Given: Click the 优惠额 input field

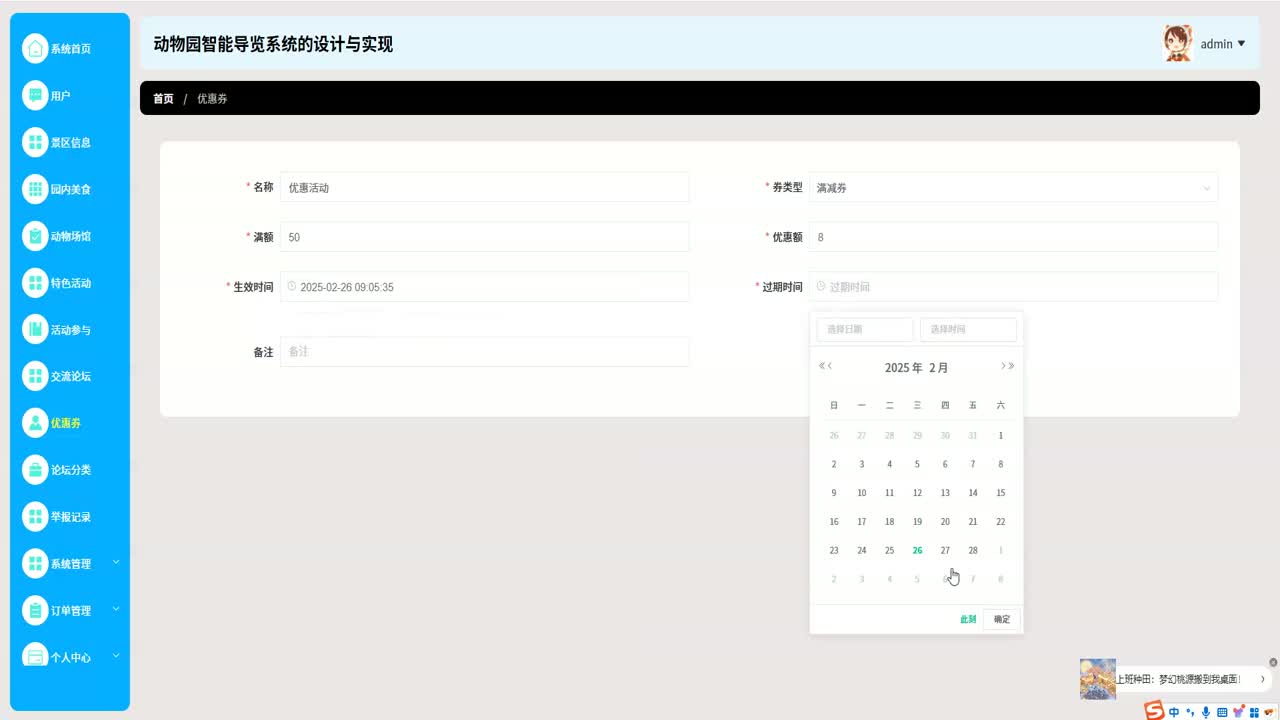Looking at the screenshot, I should pyautogui.click(x=1013, y=237).
